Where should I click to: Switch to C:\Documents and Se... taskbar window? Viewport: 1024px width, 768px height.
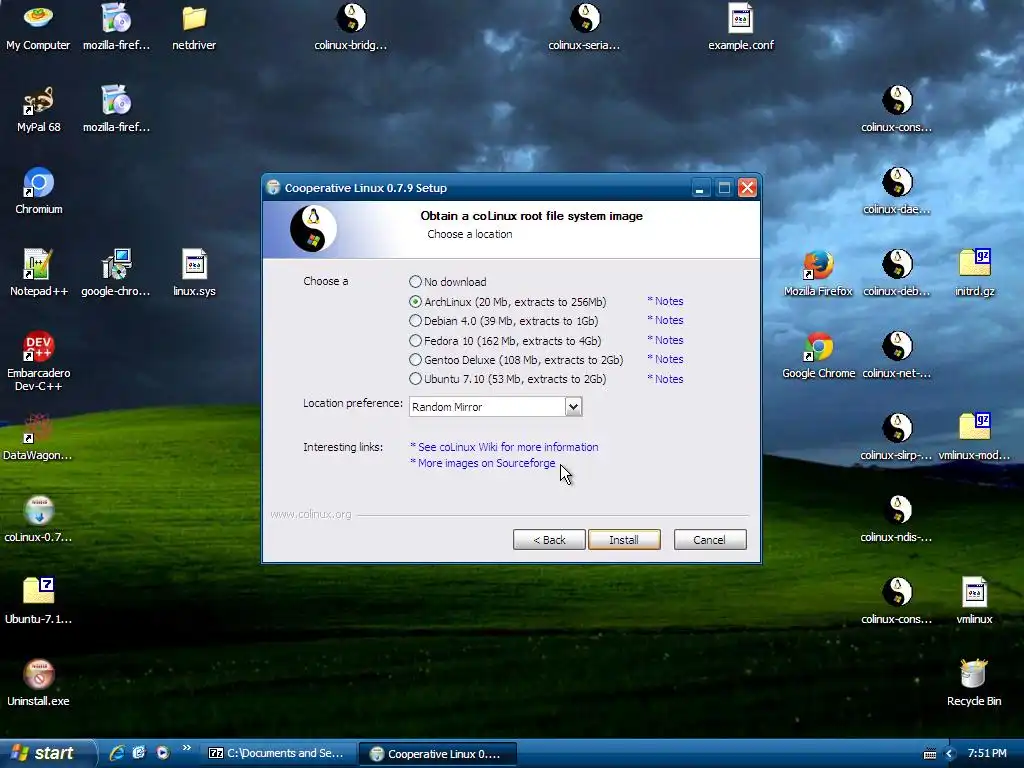click(278, 754)
